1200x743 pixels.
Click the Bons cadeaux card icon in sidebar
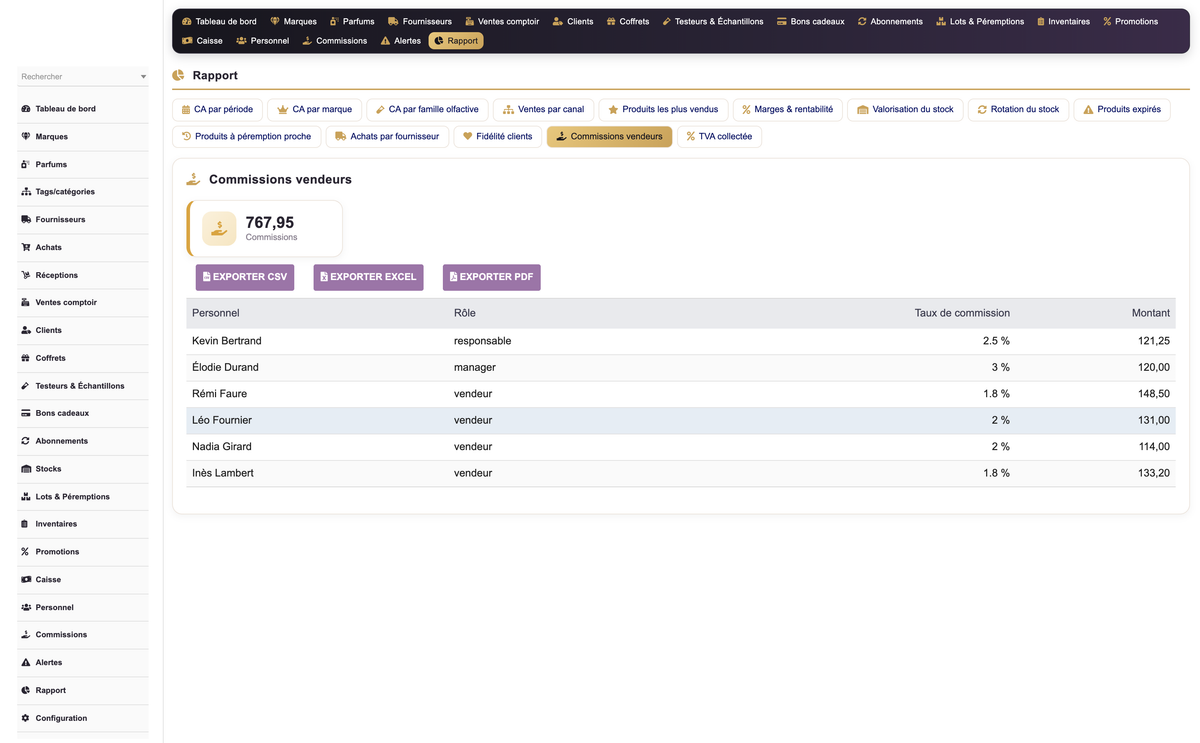(x=25, y=413)
